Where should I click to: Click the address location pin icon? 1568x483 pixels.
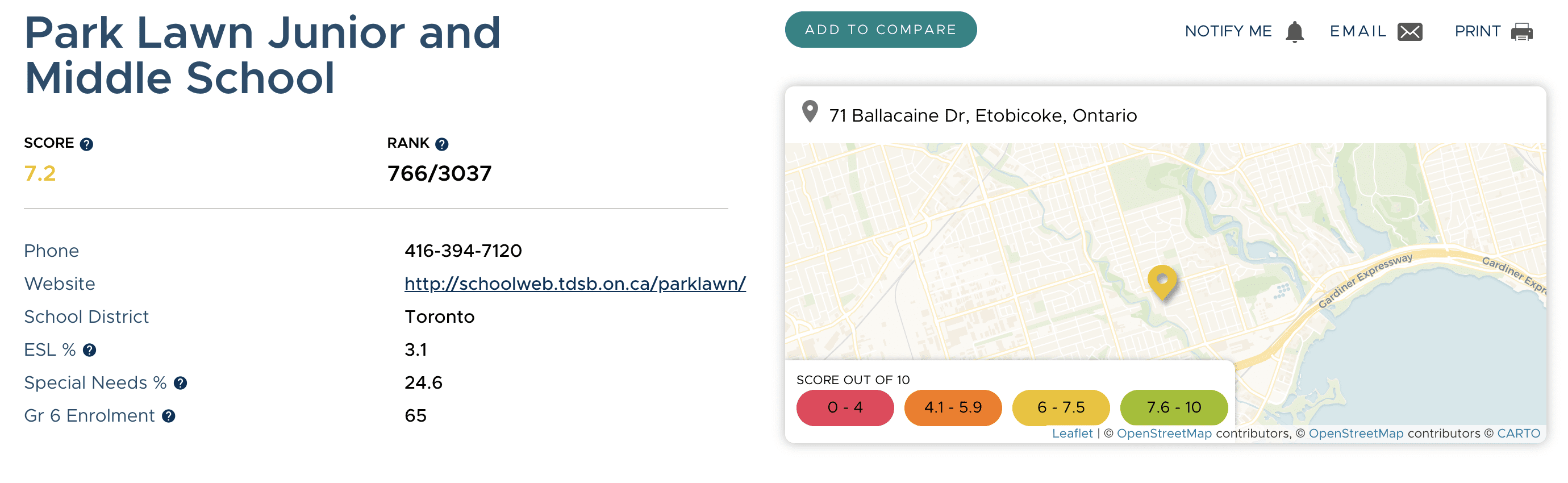pos(810,111)
